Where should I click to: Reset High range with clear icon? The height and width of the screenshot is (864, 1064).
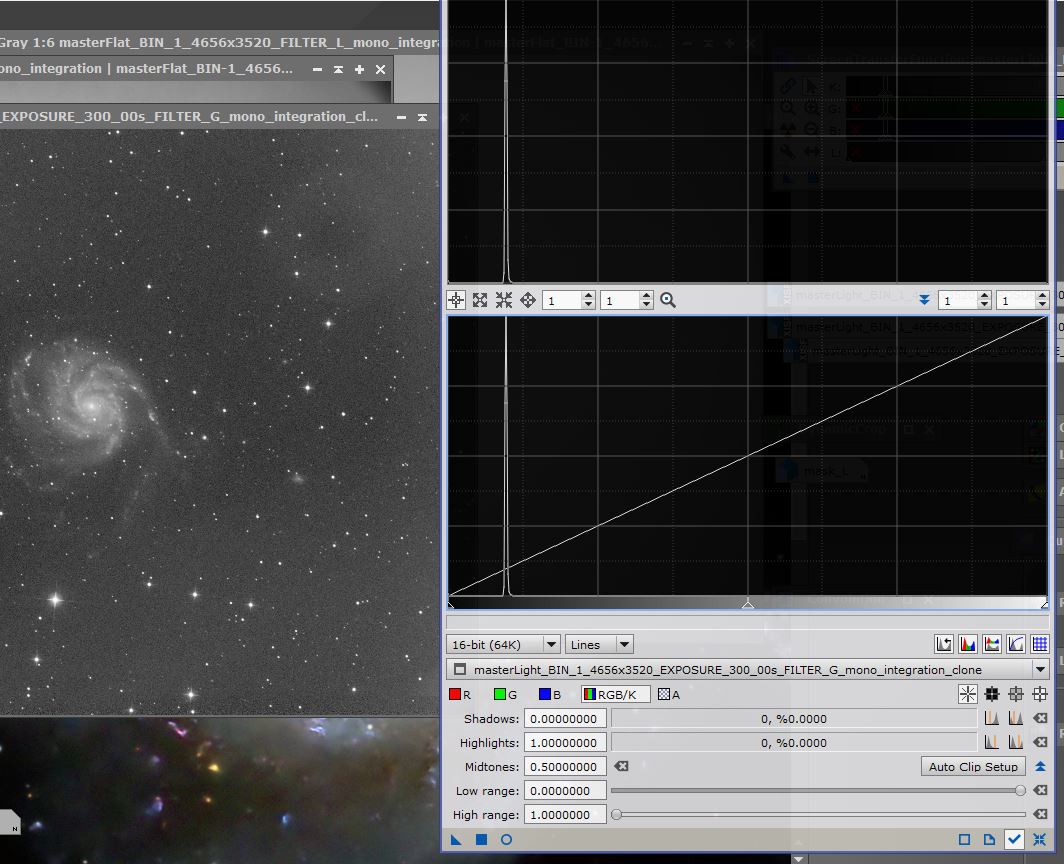(1040, 814)
